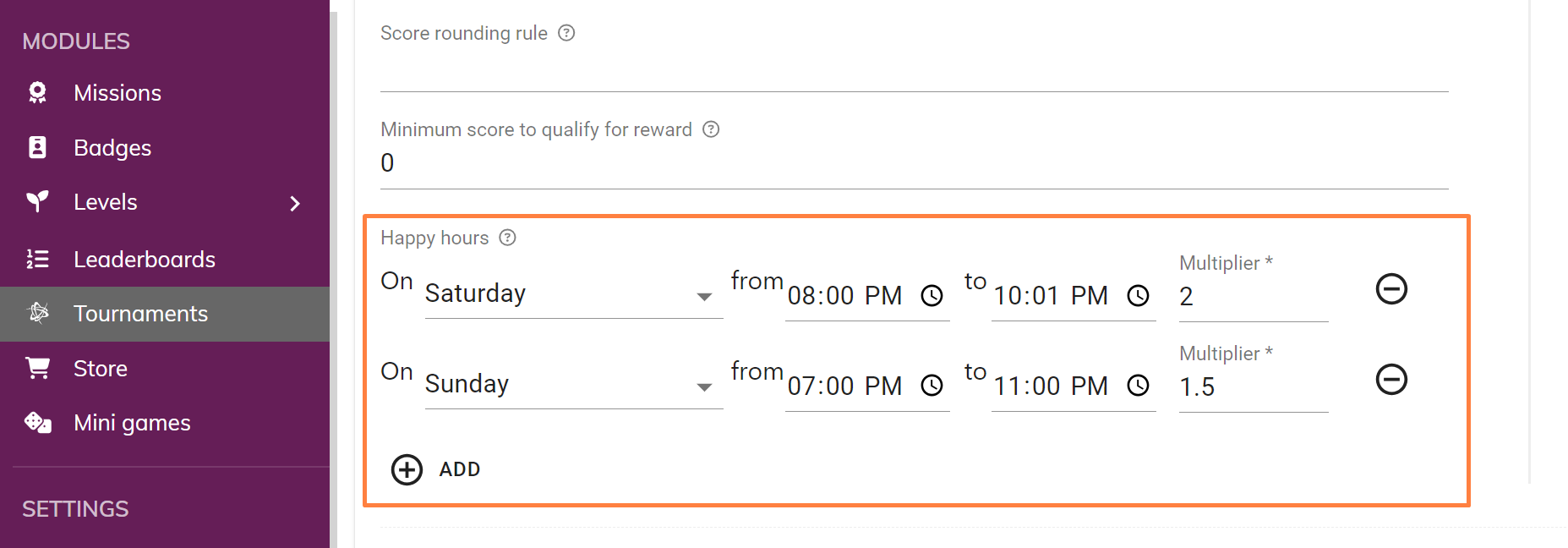Open clock picker for Saturday 08:00 PM
The height and width of the screenshot is (548, 1568).
click(932, 296)
